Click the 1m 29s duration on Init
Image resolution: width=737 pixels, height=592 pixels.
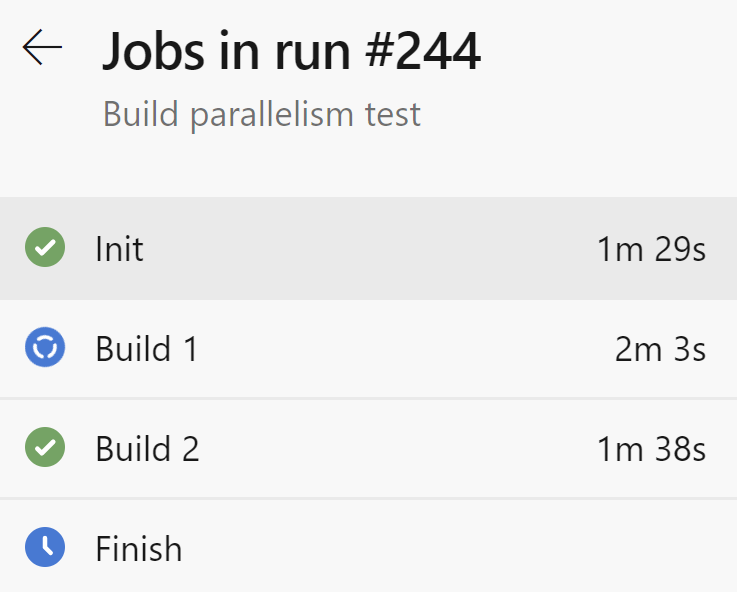(651, 249)
